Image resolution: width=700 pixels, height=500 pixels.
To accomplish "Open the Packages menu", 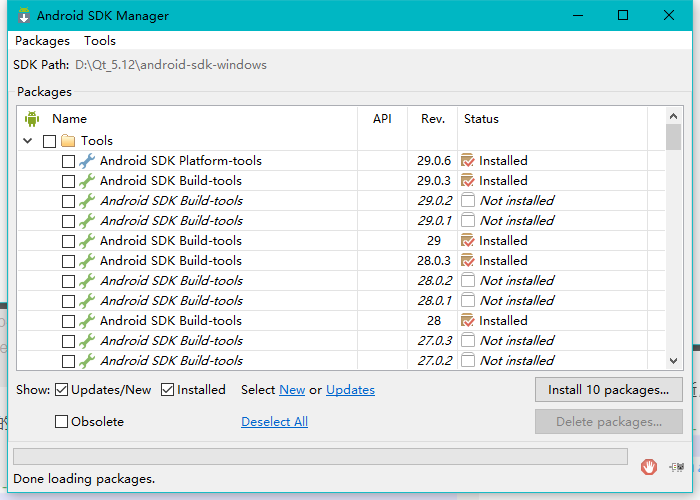I will [42, 41].
